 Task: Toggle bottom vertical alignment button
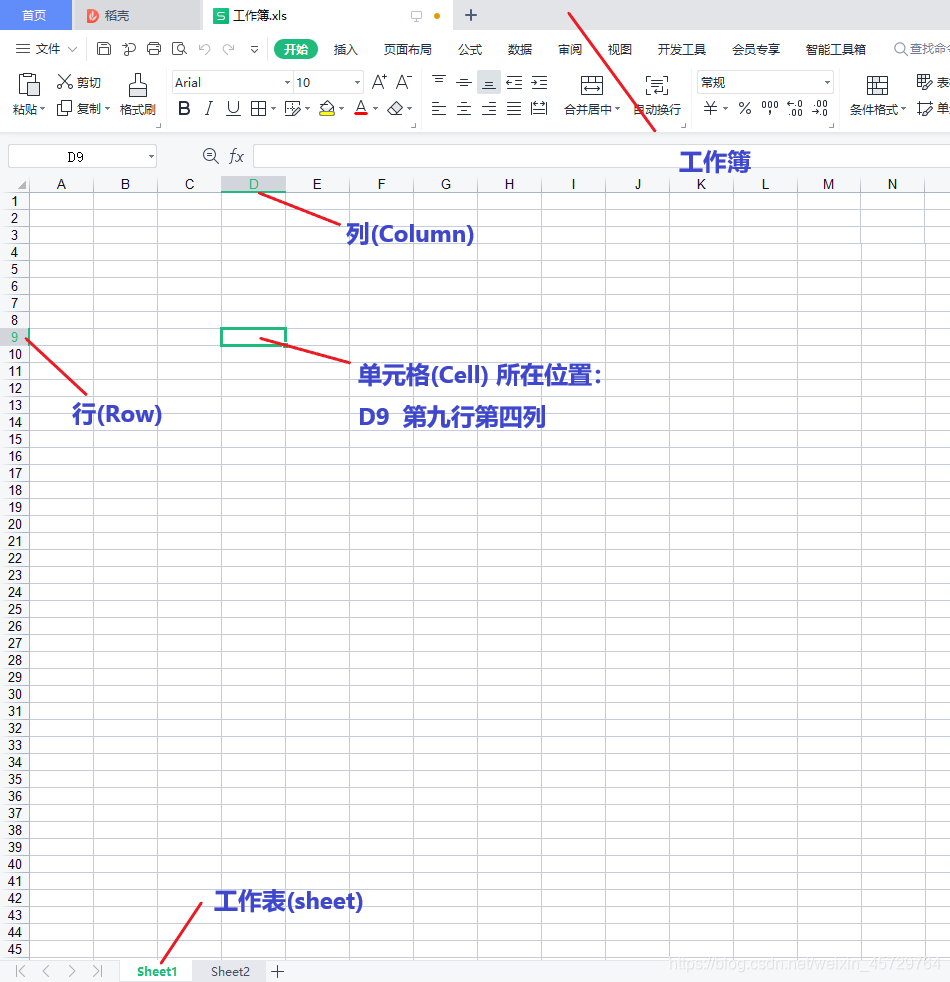(488, 82)
